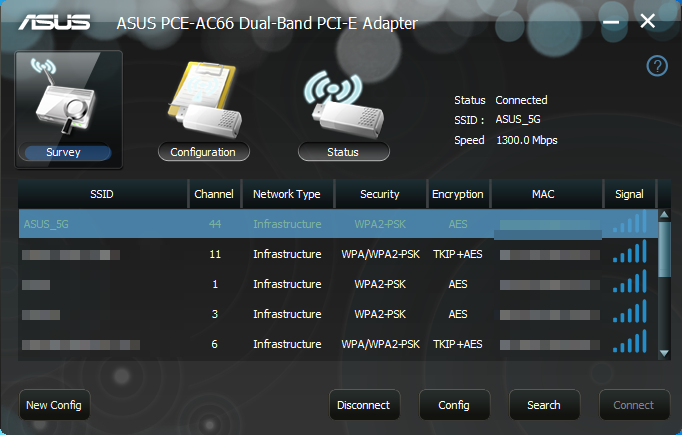Click the ASUS_5G SSID in status panel

[518, 119]
